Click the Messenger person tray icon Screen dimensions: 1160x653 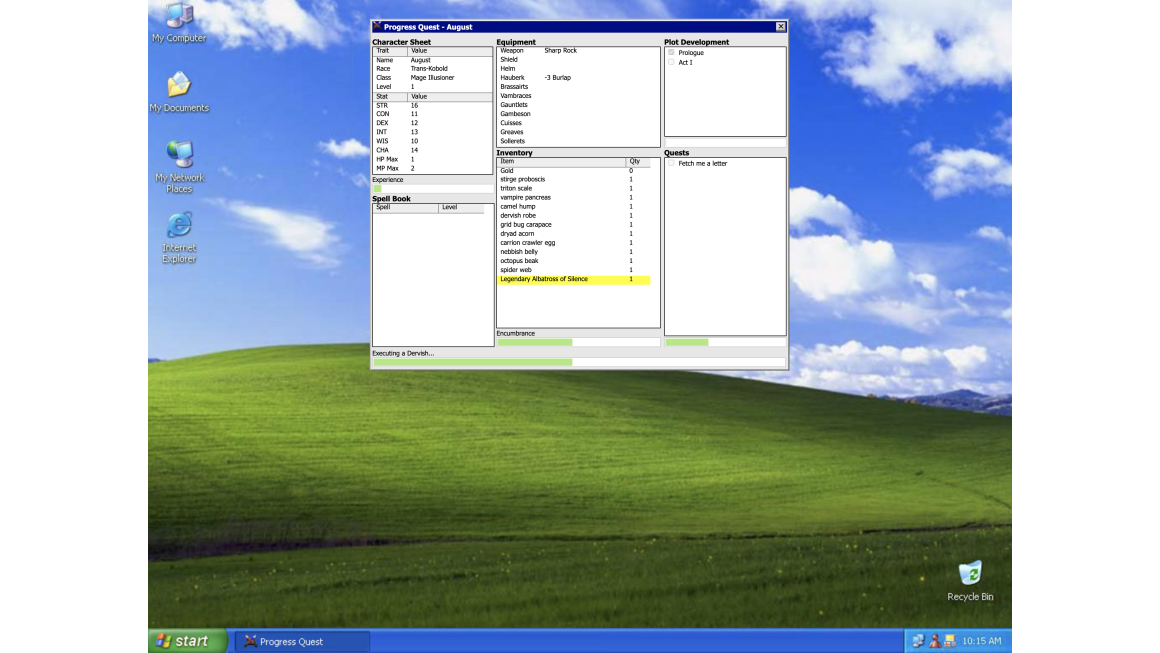934,641
